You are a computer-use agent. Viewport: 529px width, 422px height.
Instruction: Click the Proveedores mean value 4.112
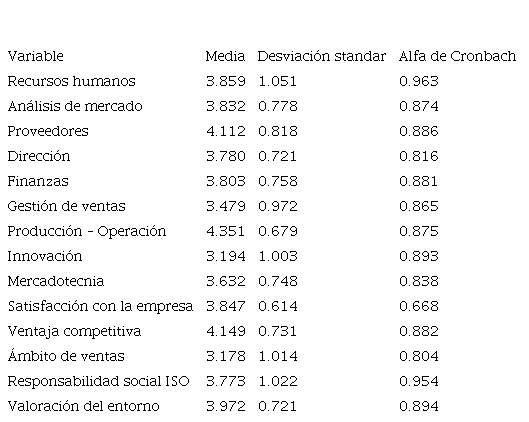pyautogui.click(x=226, y=131)
